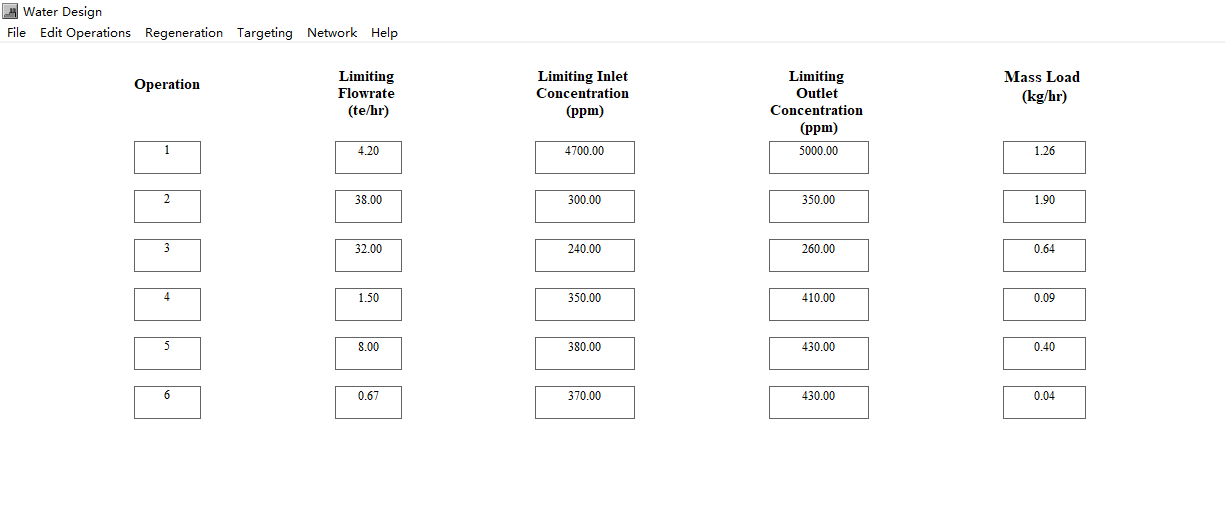Select limiting flowrate field showing 38.00
This screenshot has height=508, width=1225.
pos(368,206)
